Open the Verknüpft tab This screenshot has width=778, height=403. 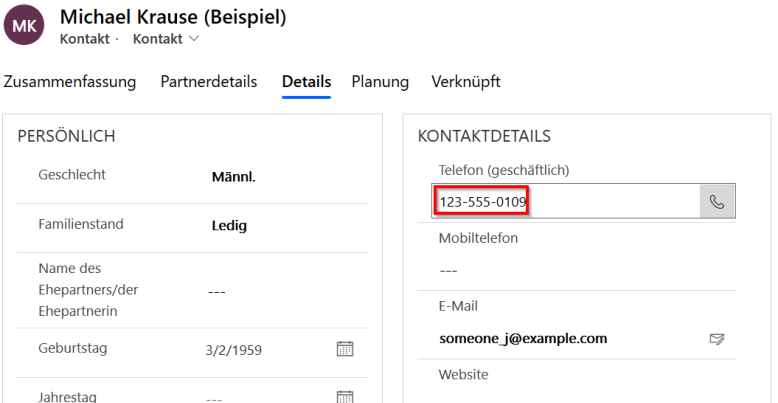466,82
